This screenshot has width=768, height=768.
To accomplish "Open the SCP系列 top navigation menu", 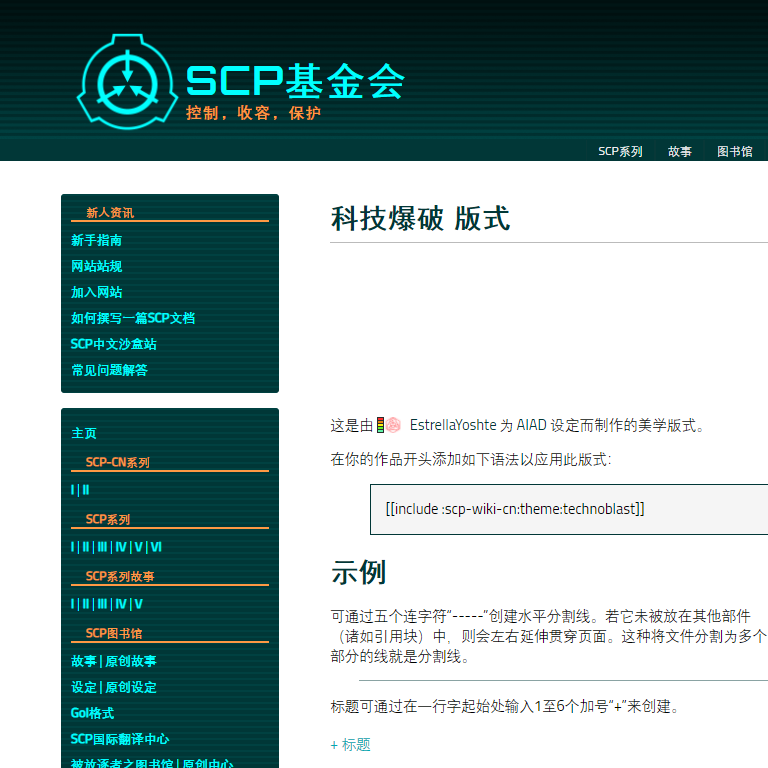I will pos(620,152).
